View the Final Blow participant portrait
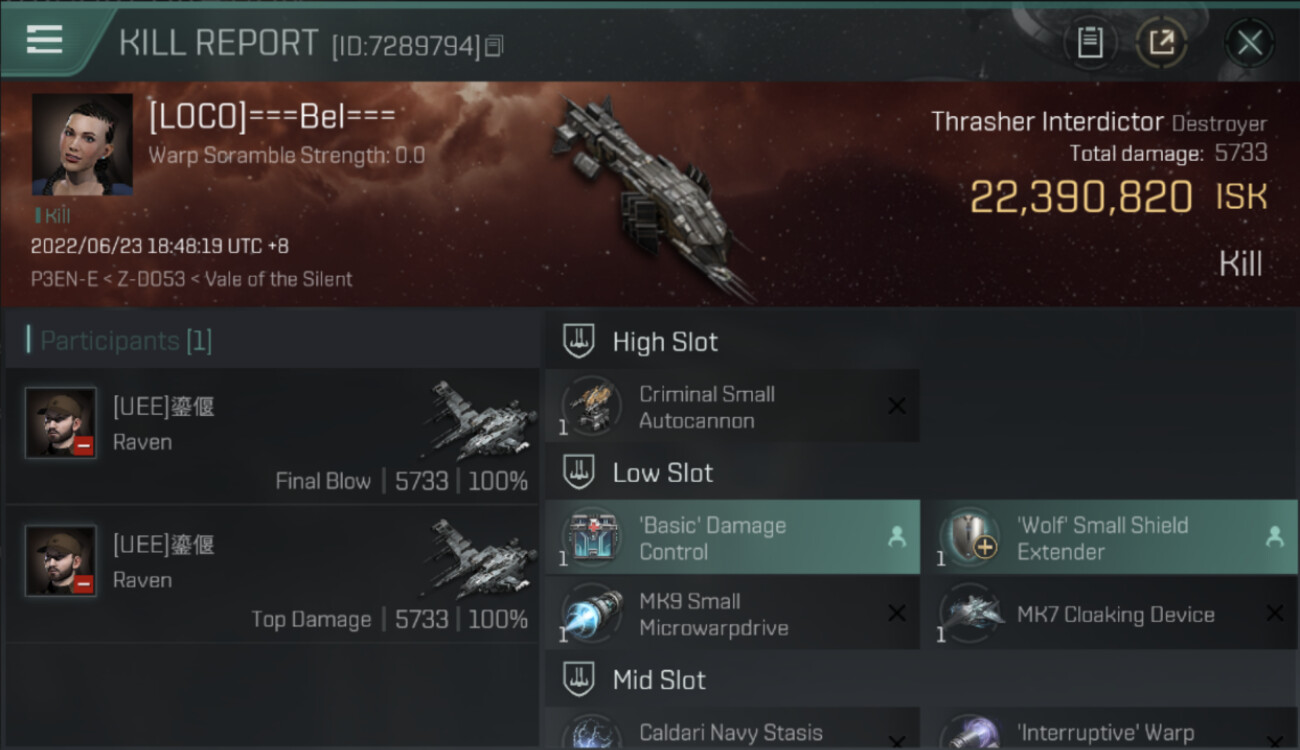 [61, 423]
